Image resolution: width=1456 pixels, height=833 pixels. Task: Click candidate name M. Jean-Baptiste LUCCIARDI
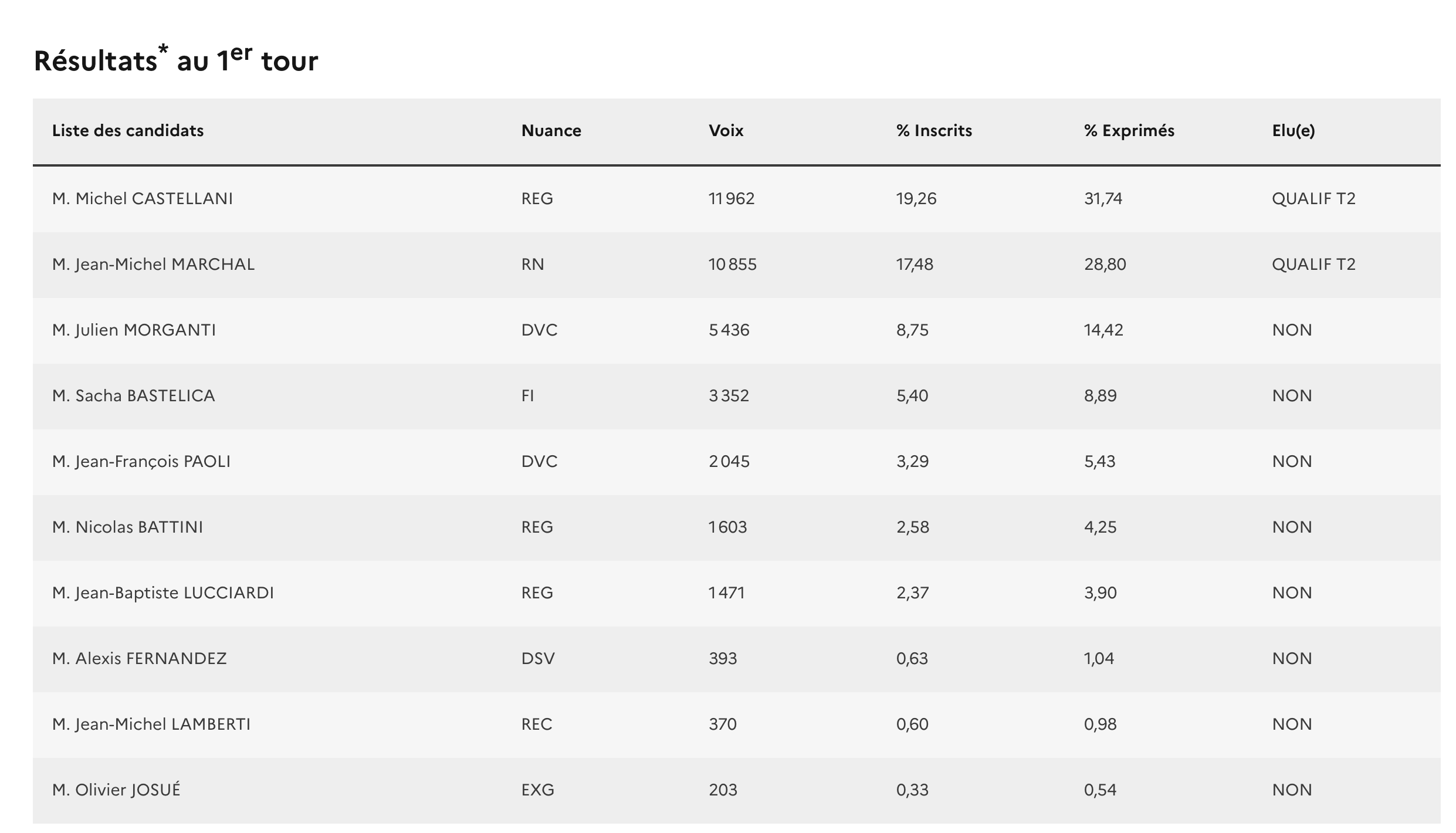click(162, 593)
